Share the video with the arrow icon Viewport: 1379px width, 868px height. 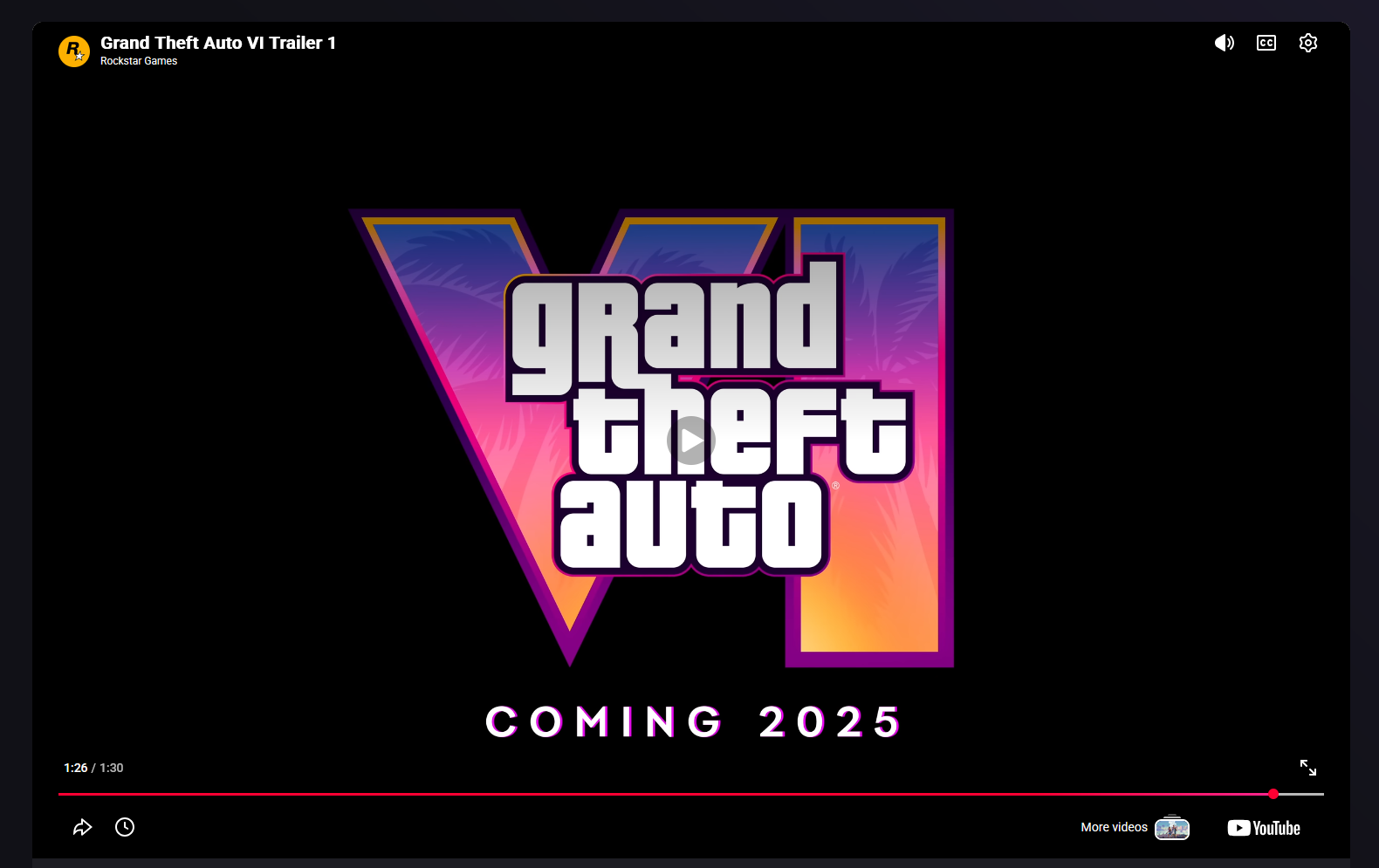point(83,827)
